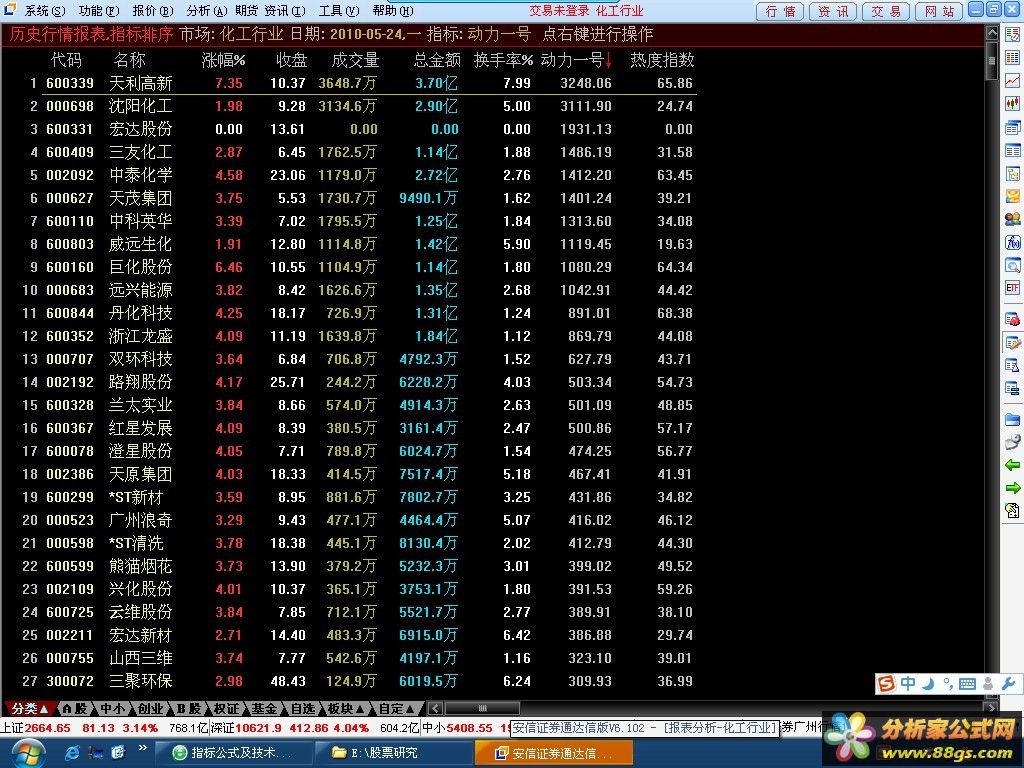Switch to the A股 tab

click(x=75, y=709)
